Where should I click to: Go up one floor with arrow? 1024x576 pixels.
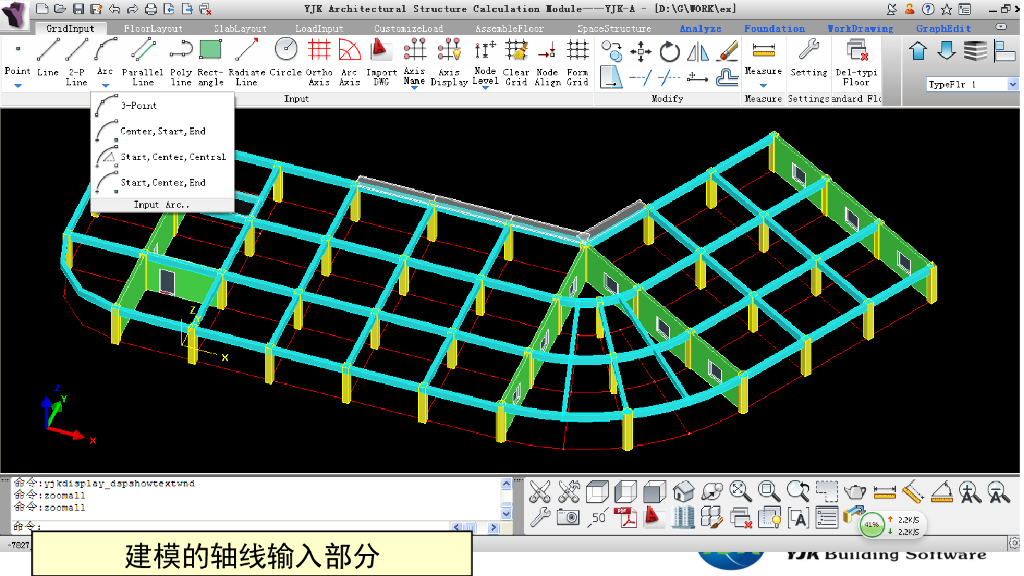pos(919,51)
